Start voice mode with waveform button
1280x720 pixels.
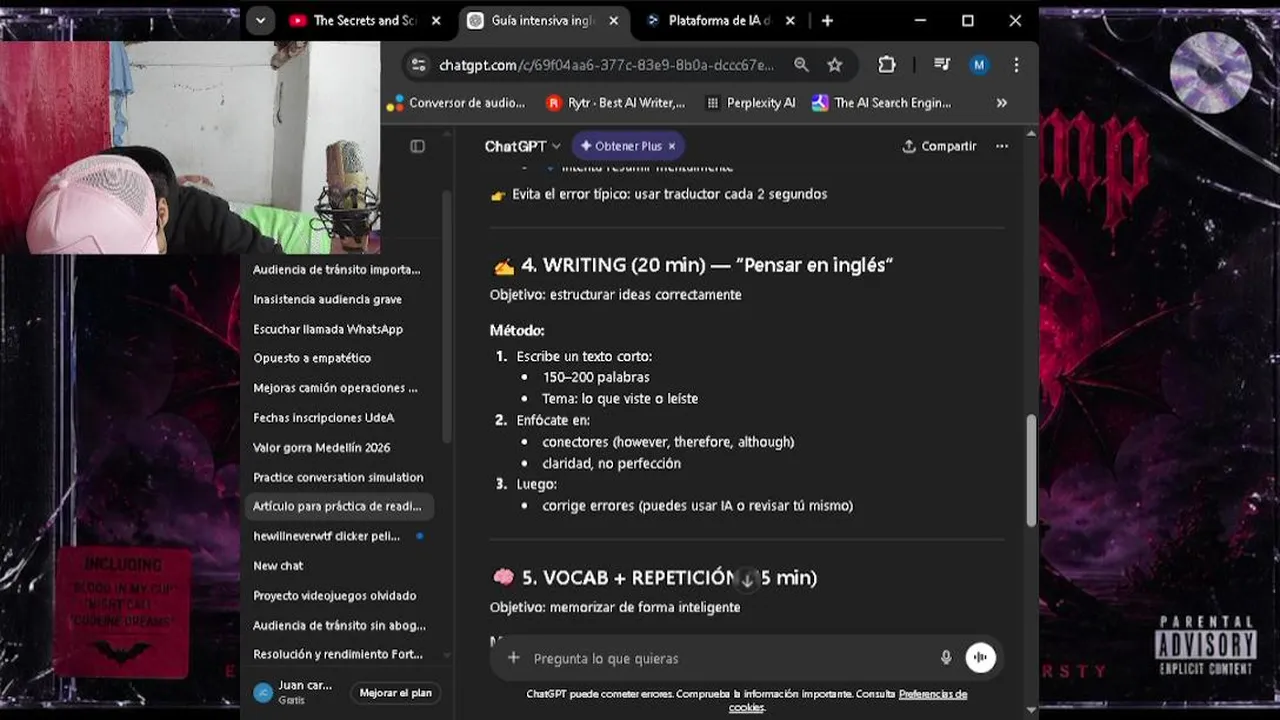[980, 657]
